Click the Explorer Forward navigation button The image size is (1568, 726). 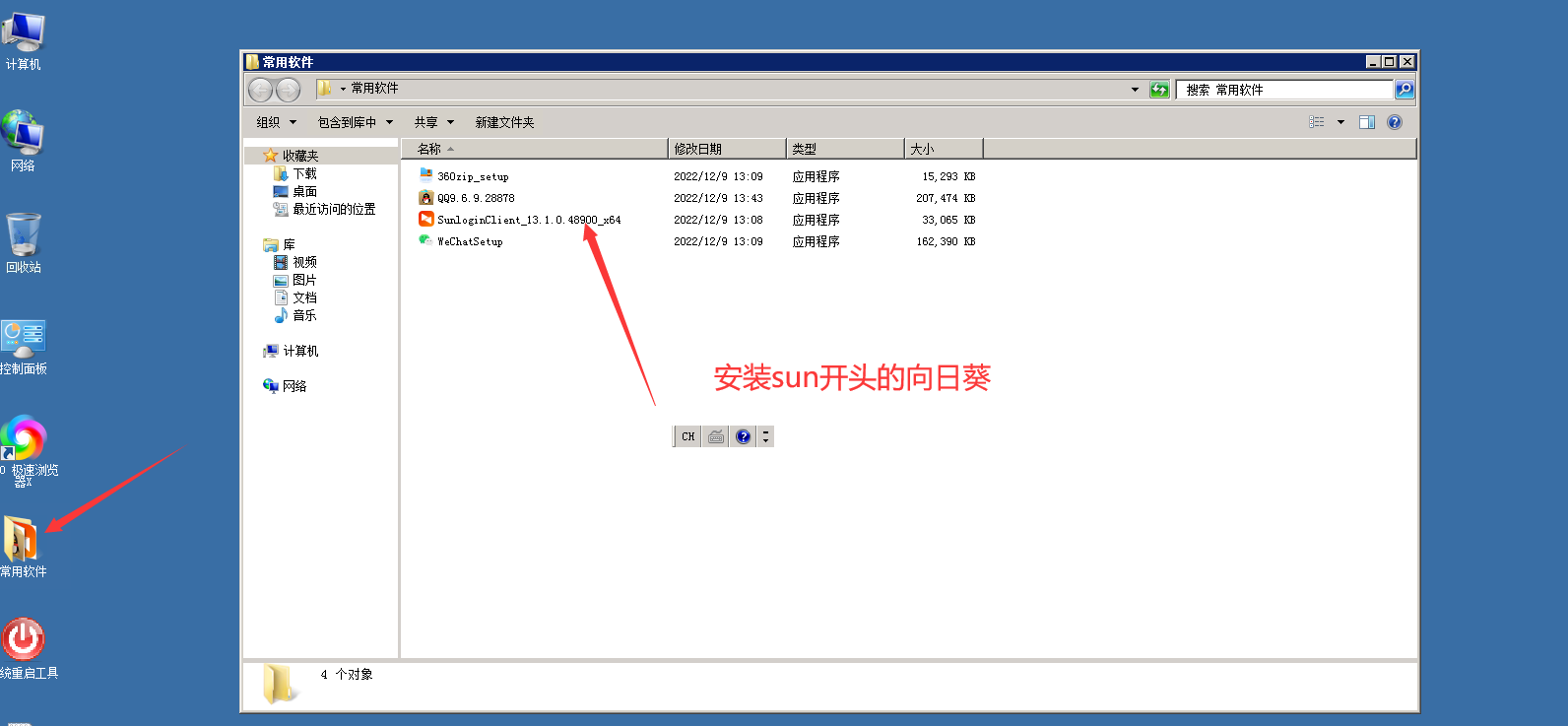pos(288,90)
